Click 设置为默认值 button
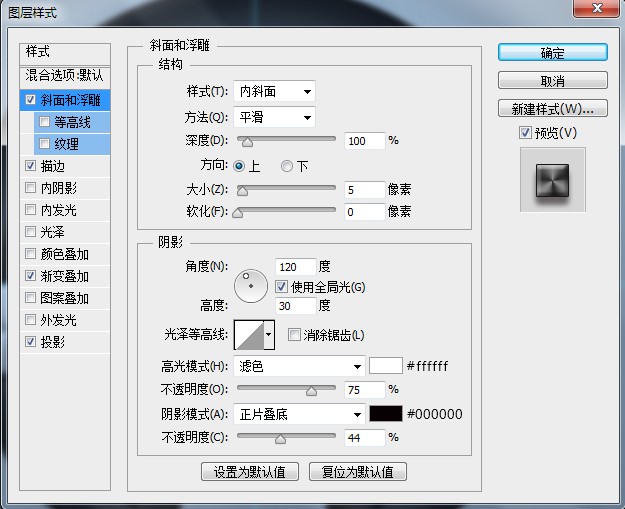The image size is (625, 509). 250,472
